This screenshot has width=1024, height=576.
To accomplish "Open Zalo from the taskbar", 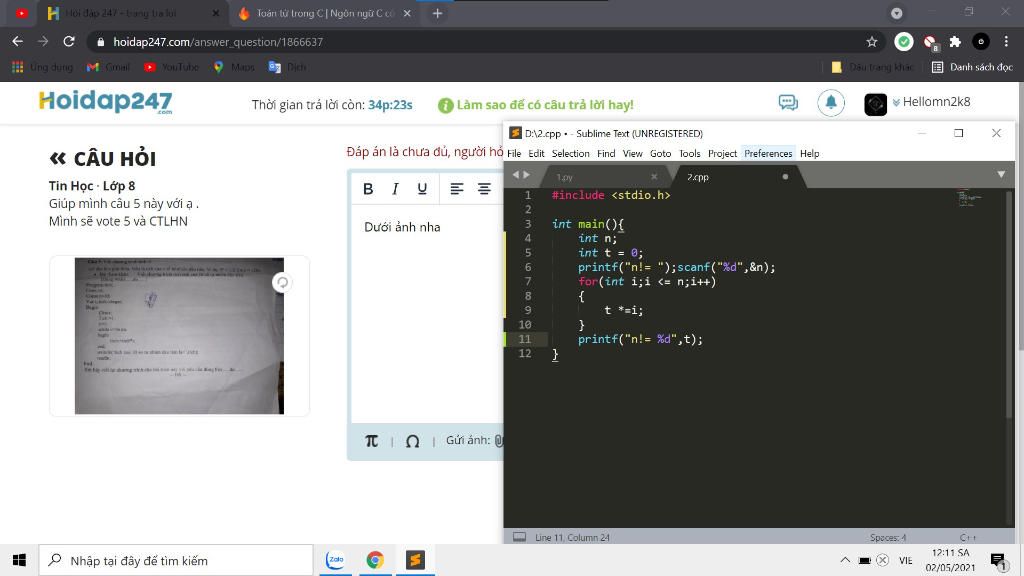I will pos(335,560).
